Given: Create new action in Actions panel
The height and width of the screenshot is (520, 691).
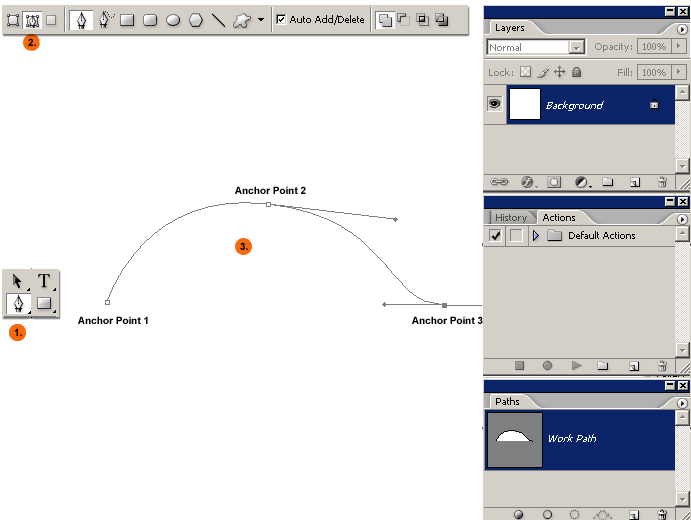Looking at the screenshot, I should [x=634, y=366].
